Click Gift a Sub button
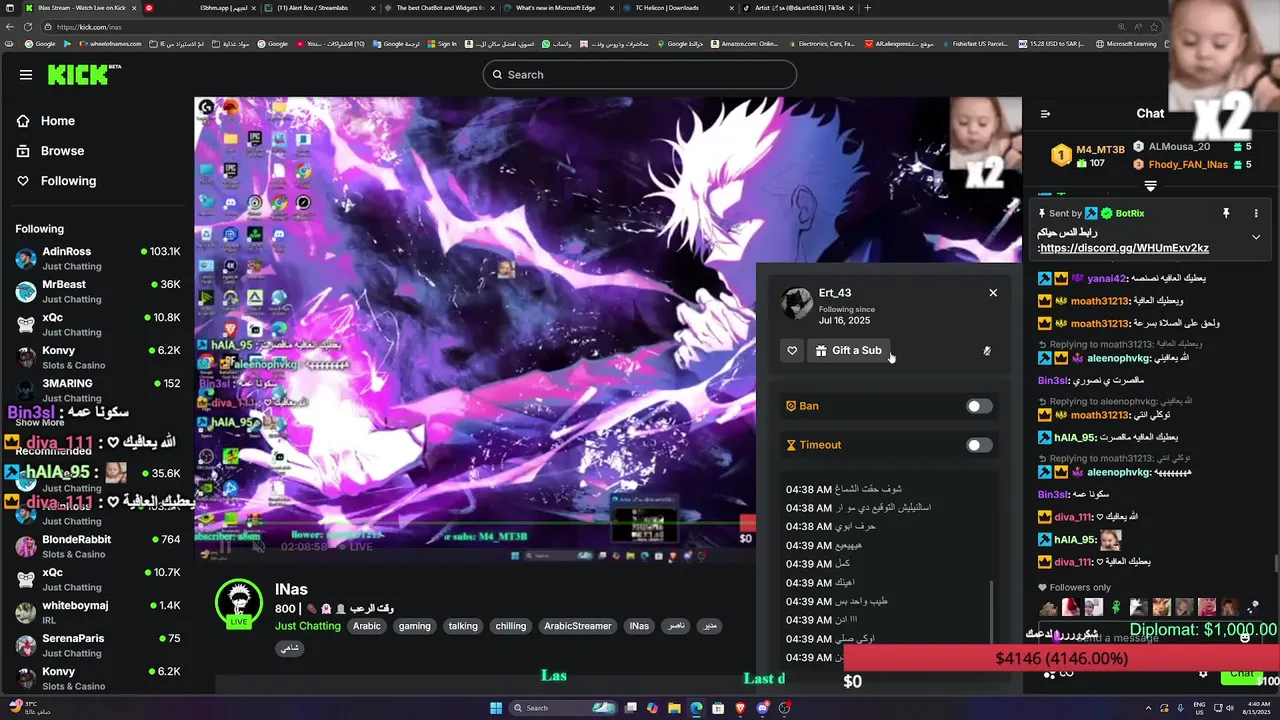 coord(848,351)
